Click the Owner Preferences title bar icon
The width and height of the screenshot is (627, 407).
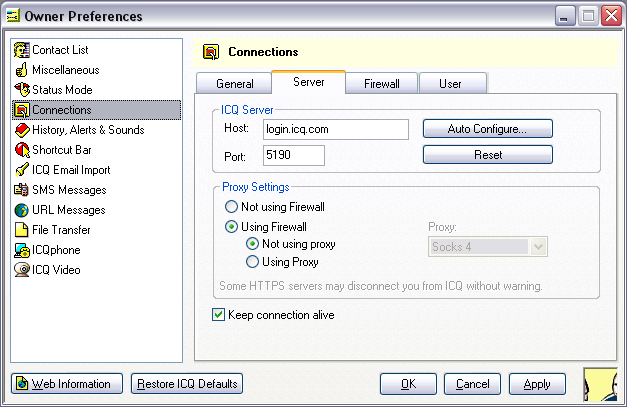(x=13, y=16)
